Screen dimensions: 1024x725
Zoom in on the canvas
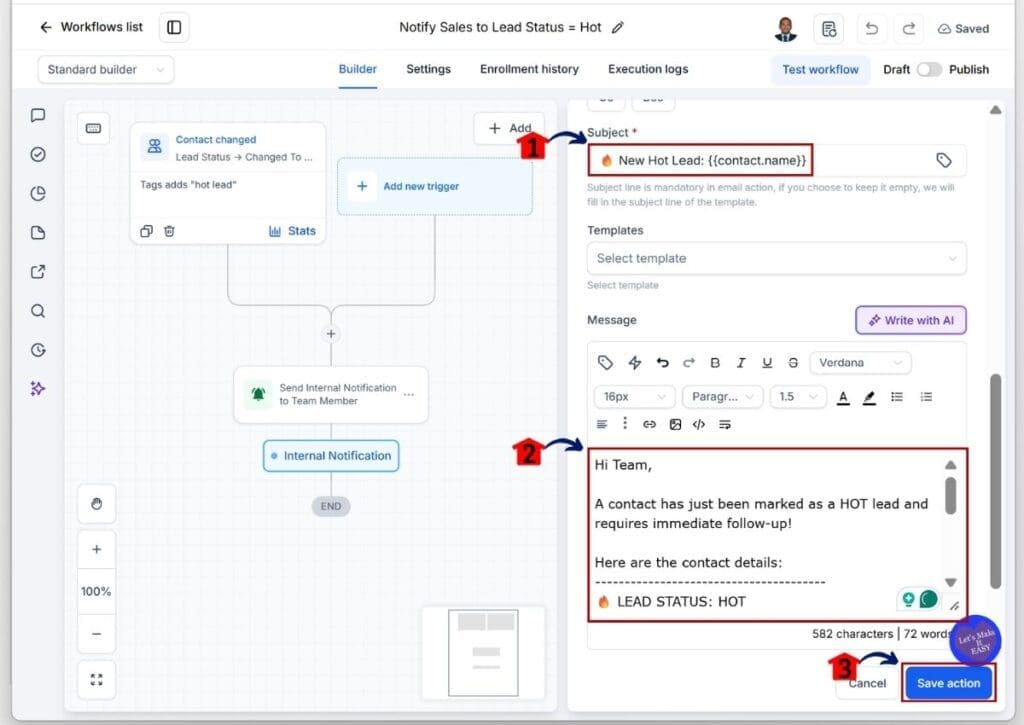click(x=97, y=549)
